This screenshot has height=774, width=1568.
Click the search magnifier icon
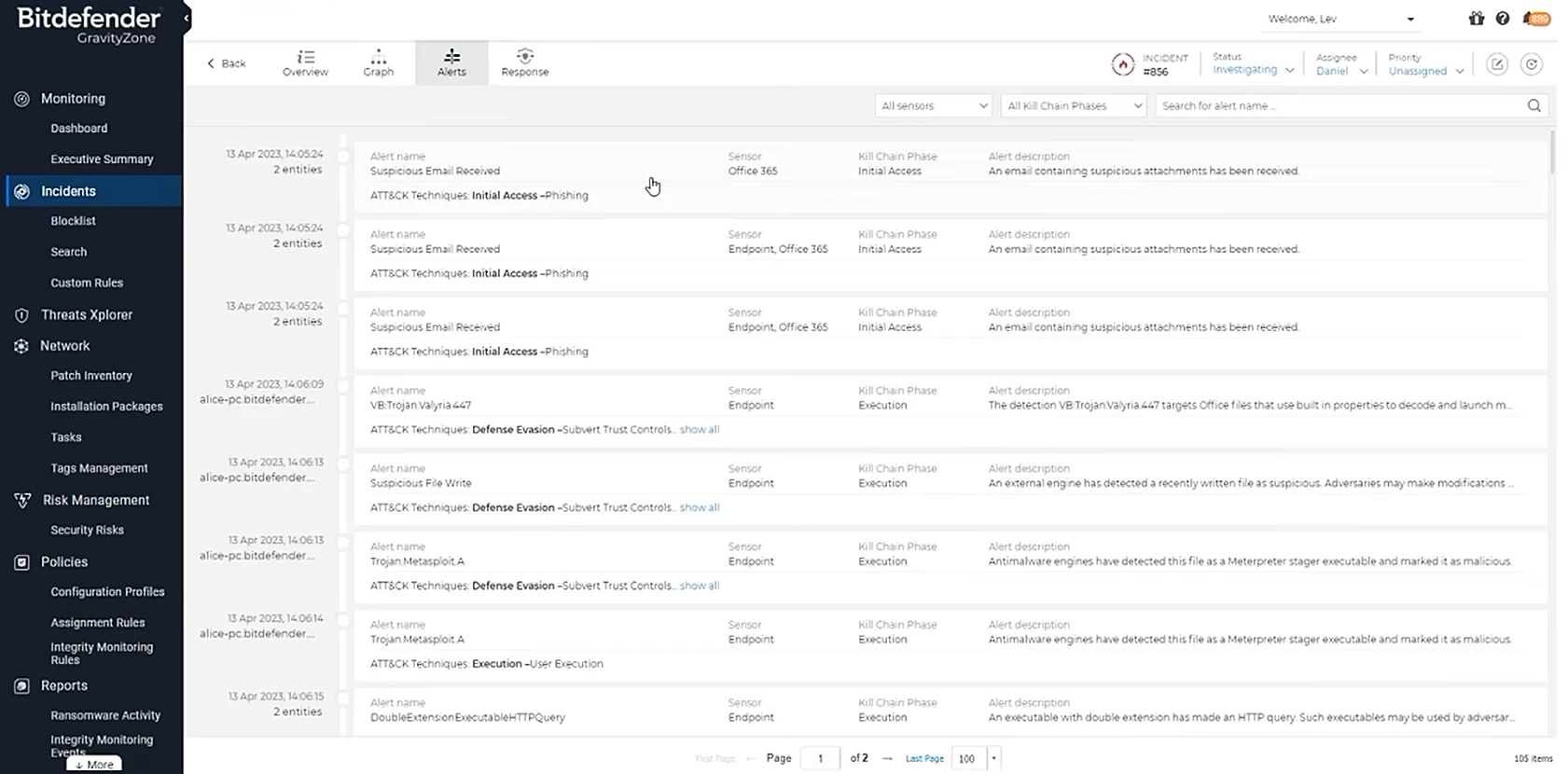click(x=1533, y=105)
